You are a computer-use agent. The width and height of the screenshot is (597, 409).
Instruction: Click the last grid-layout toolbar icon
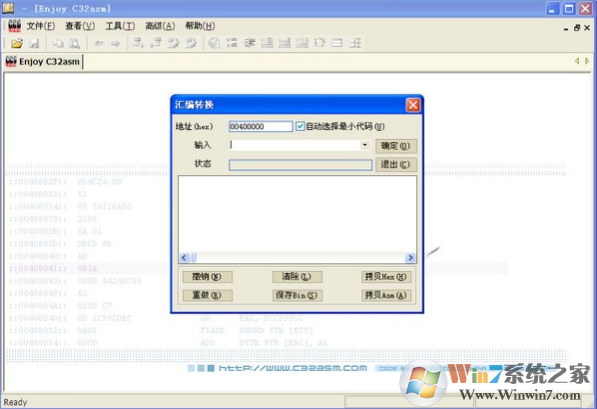coord(355,43)
